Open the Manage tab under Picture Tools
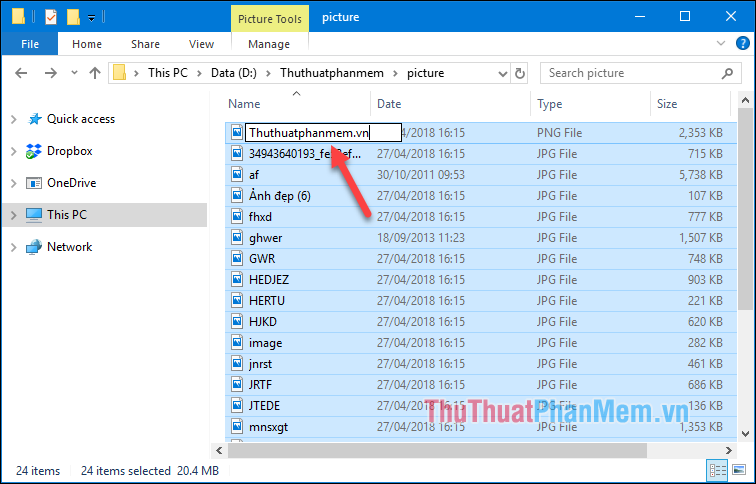This screenshot has width=756, height=484. coord(269,44)
